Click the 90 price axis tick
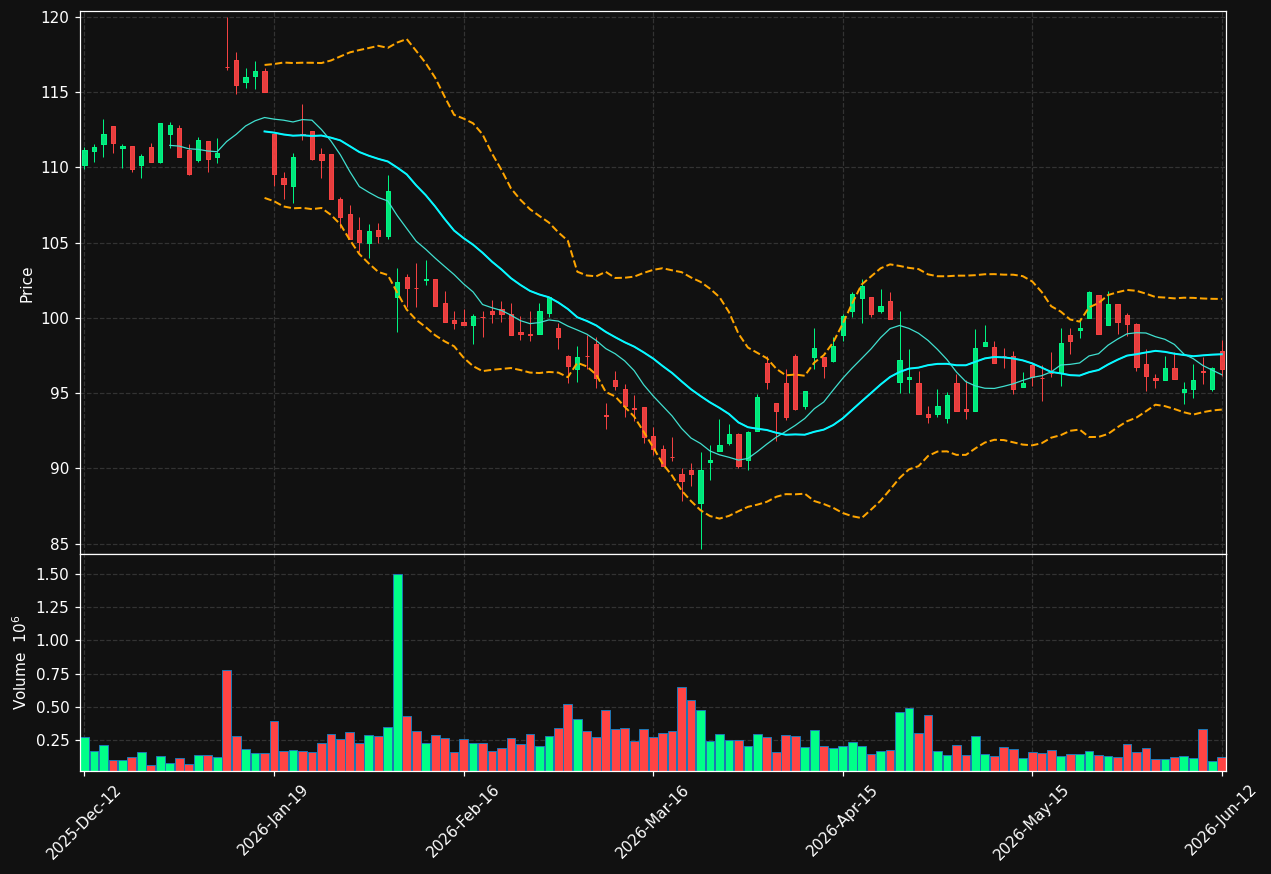Image resolution: width=1271 pixels, height=874 pixels. (x=60, y=468)
